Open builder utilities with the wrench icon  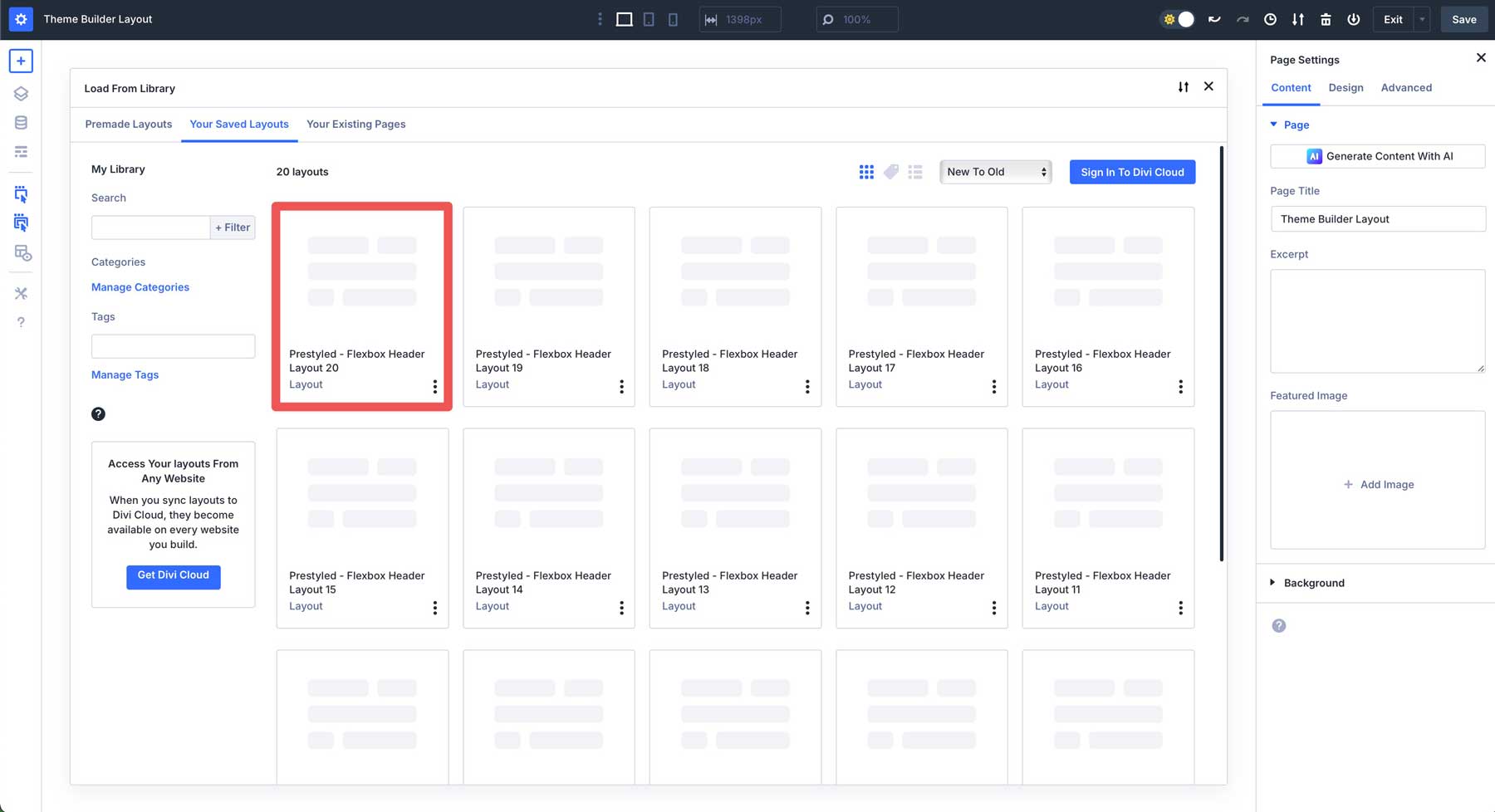coord(21,293)
